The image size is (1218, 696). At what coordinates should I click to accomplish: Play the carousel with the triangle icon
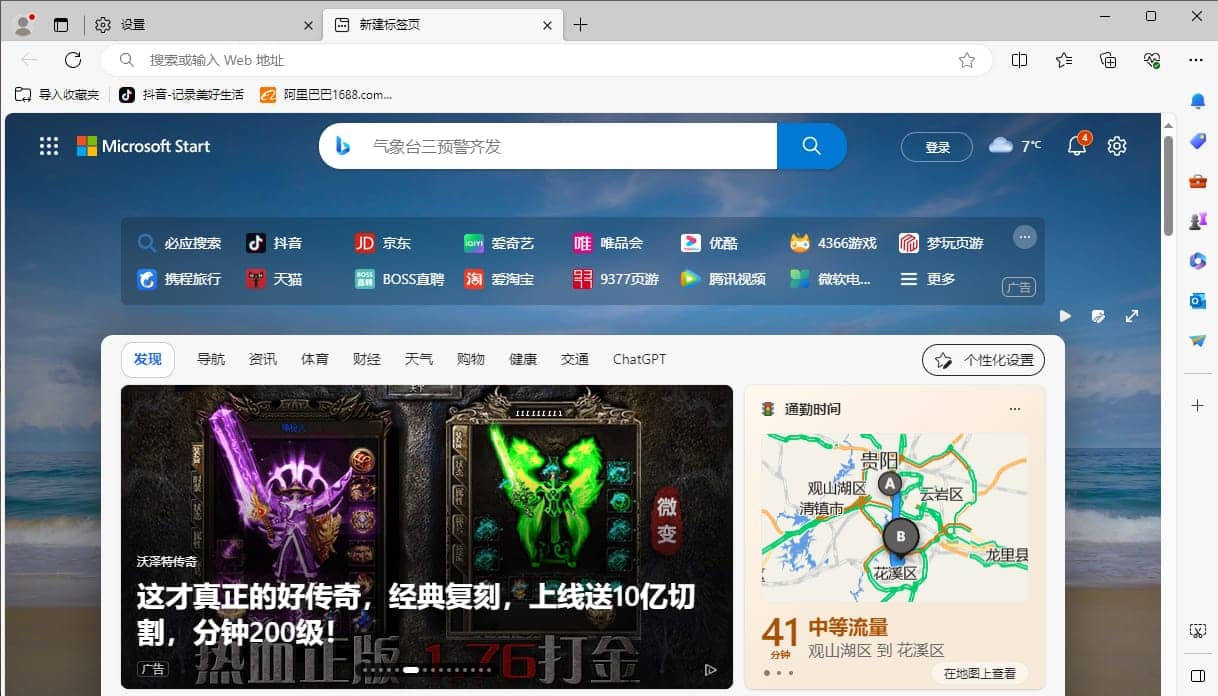click(711, 670)
